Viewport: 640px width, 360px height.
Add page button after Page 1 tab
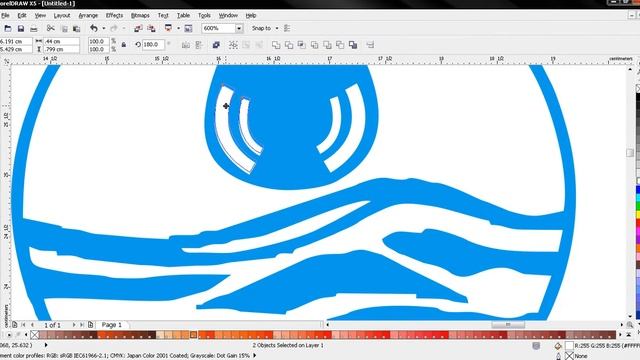(91, 325)
